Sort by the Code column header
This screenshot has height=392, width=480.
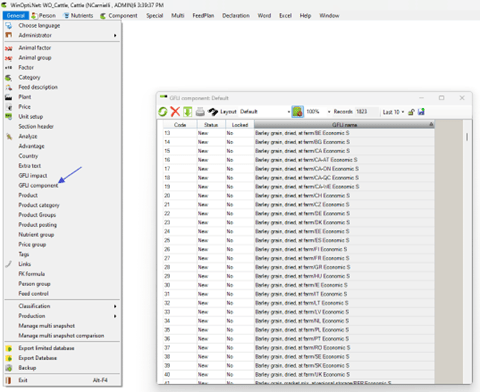pos(180,125)
